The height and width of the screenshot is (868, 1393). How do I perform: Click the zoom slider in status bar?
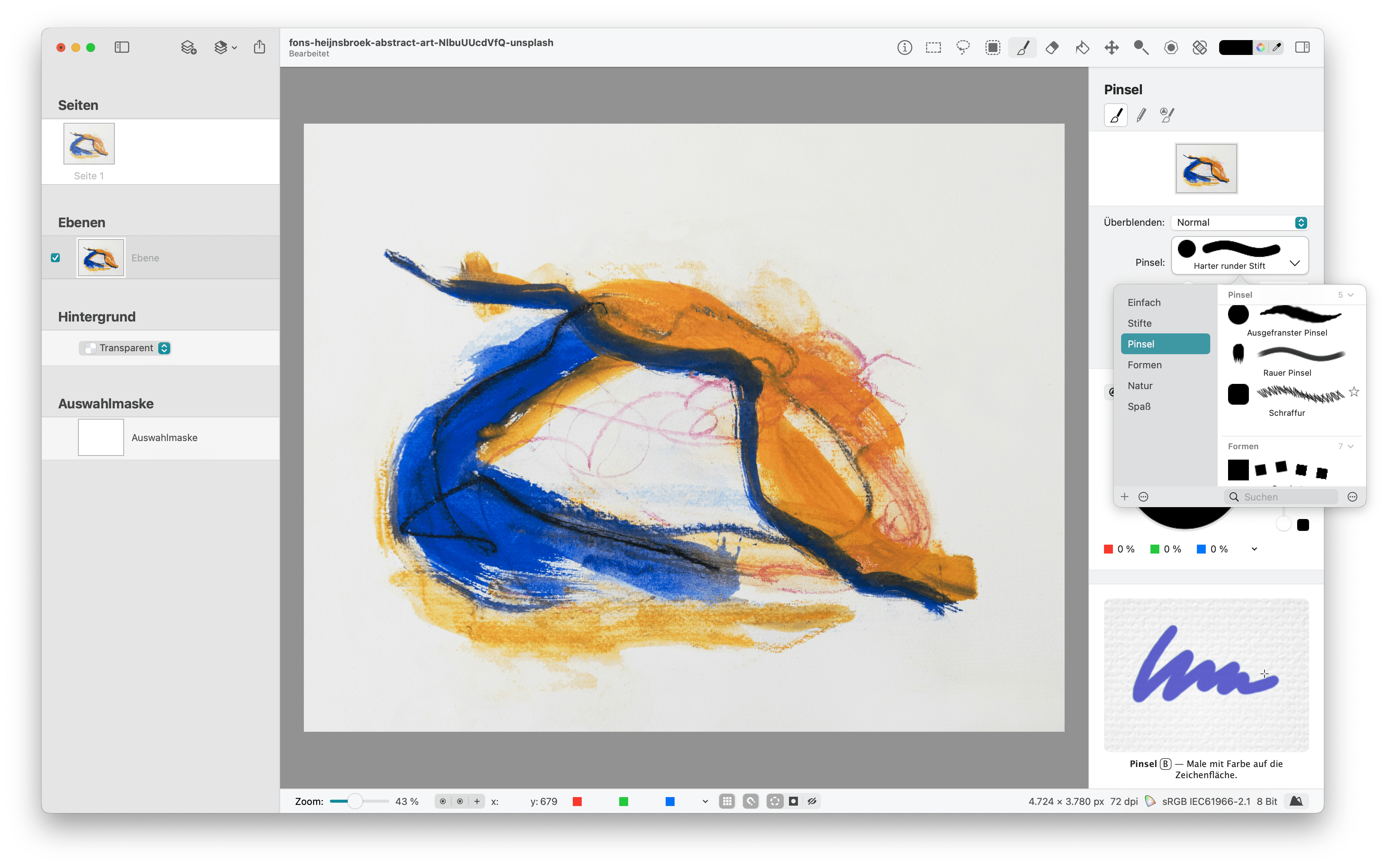(359, 802)
